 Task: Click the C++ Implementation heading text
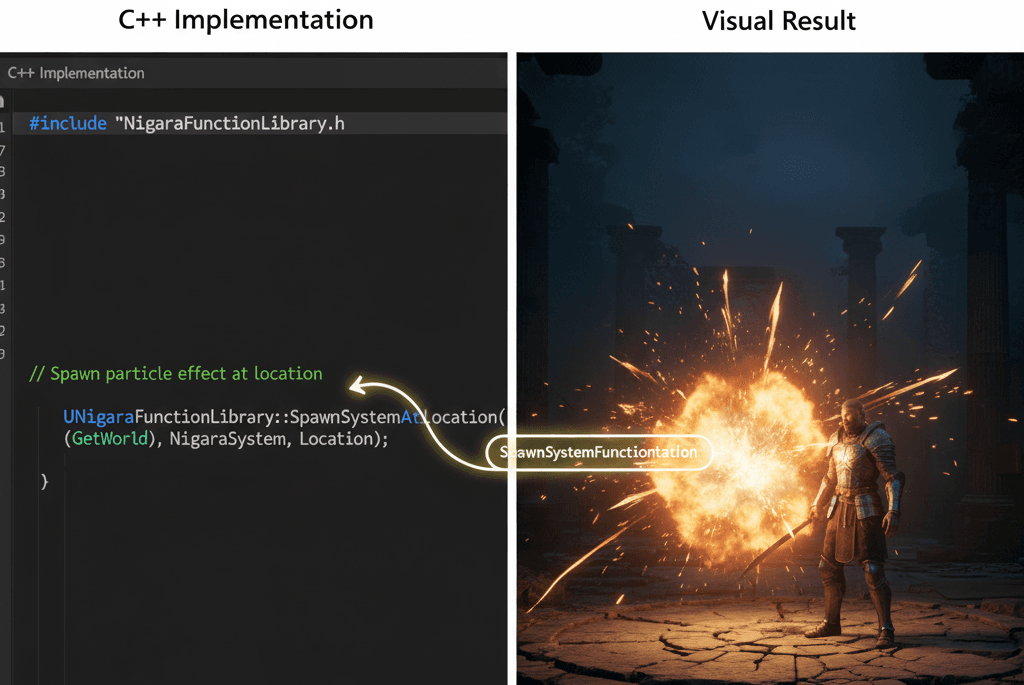coord(245,20)
